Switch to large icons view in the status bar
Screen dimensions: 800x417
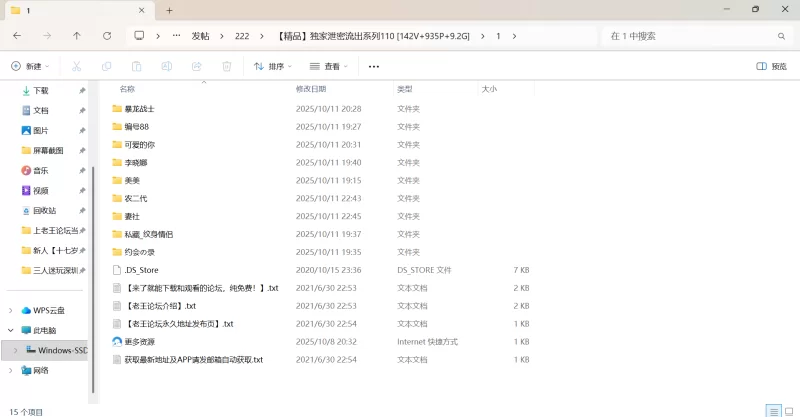tap(788, 410)
